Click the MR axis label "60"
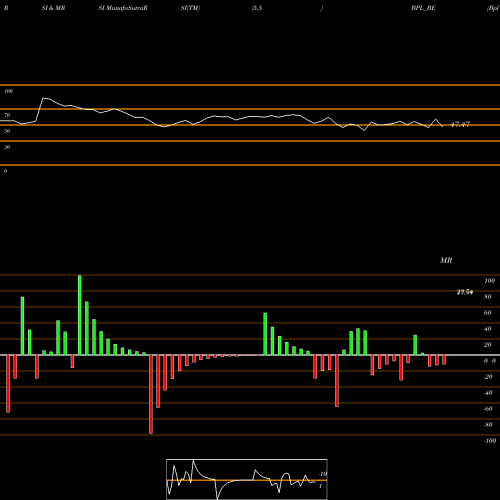Screen dimensions: 500x500 tap(488, 313)
